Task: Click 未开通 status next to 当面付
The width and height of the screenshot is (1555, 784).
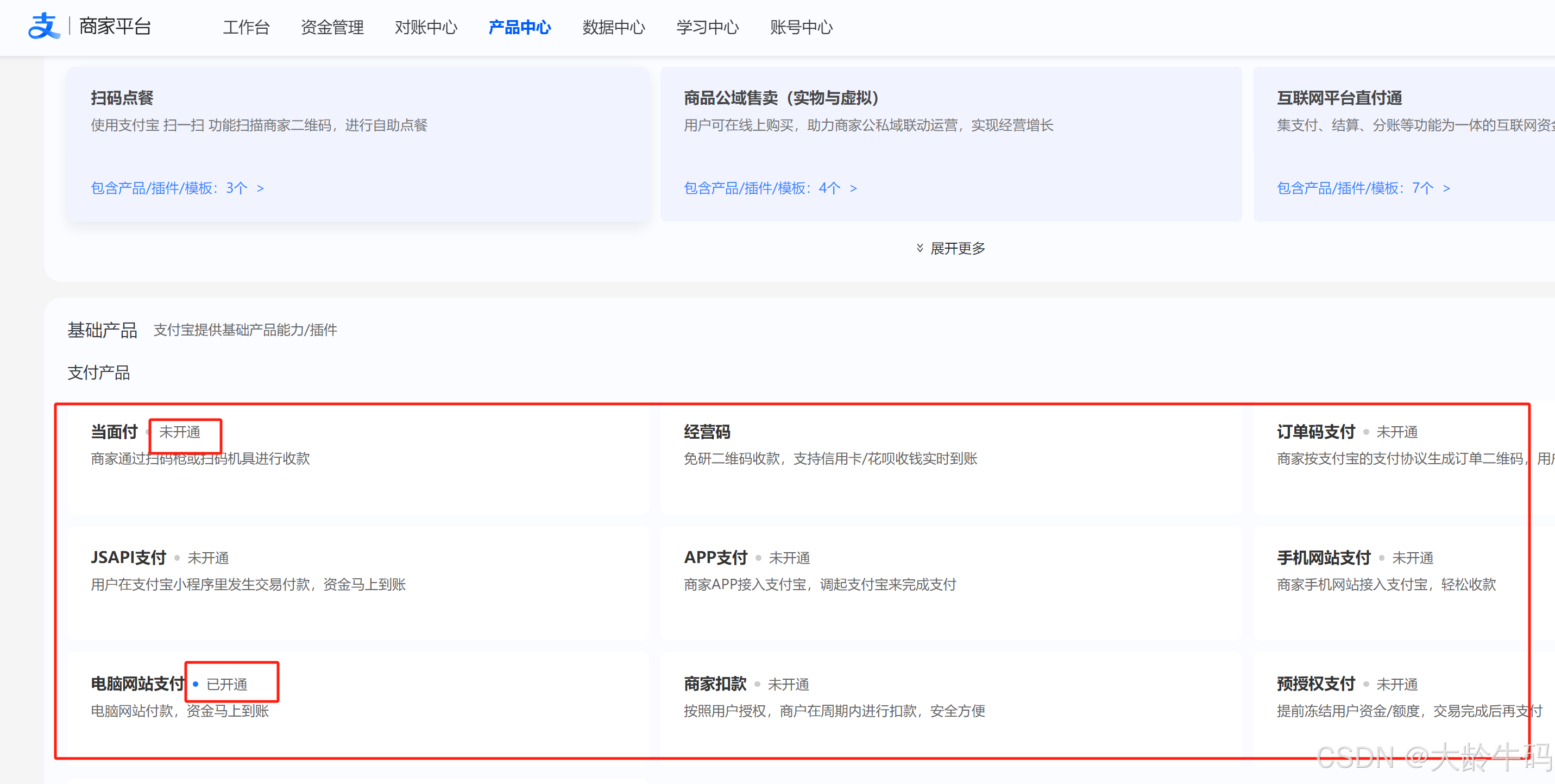Action: pos(180,432)
